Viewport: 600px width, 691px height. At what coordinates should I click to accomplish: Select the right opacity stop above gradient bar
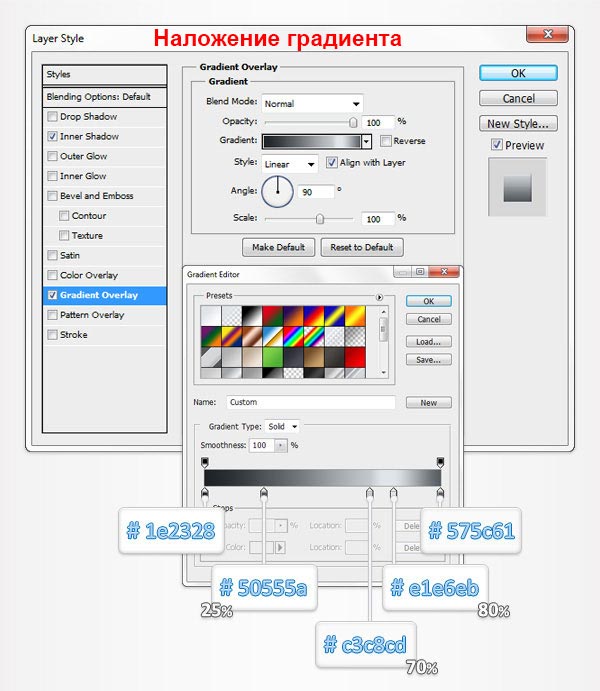[x=440, y=462]
